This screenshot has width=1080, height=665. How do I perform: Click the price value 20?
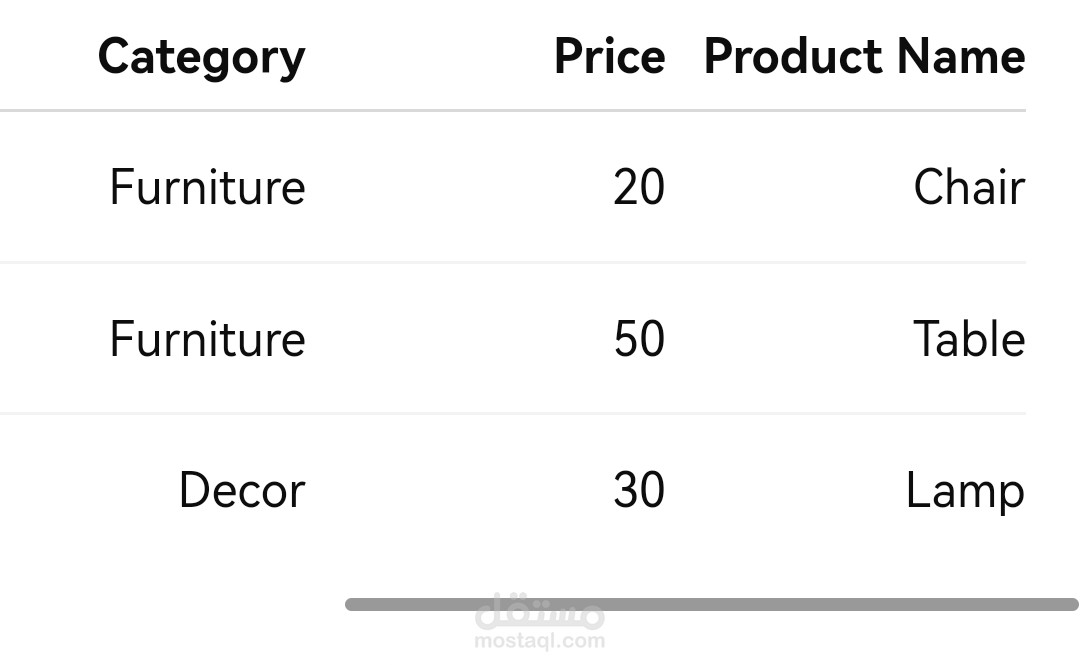639,188
